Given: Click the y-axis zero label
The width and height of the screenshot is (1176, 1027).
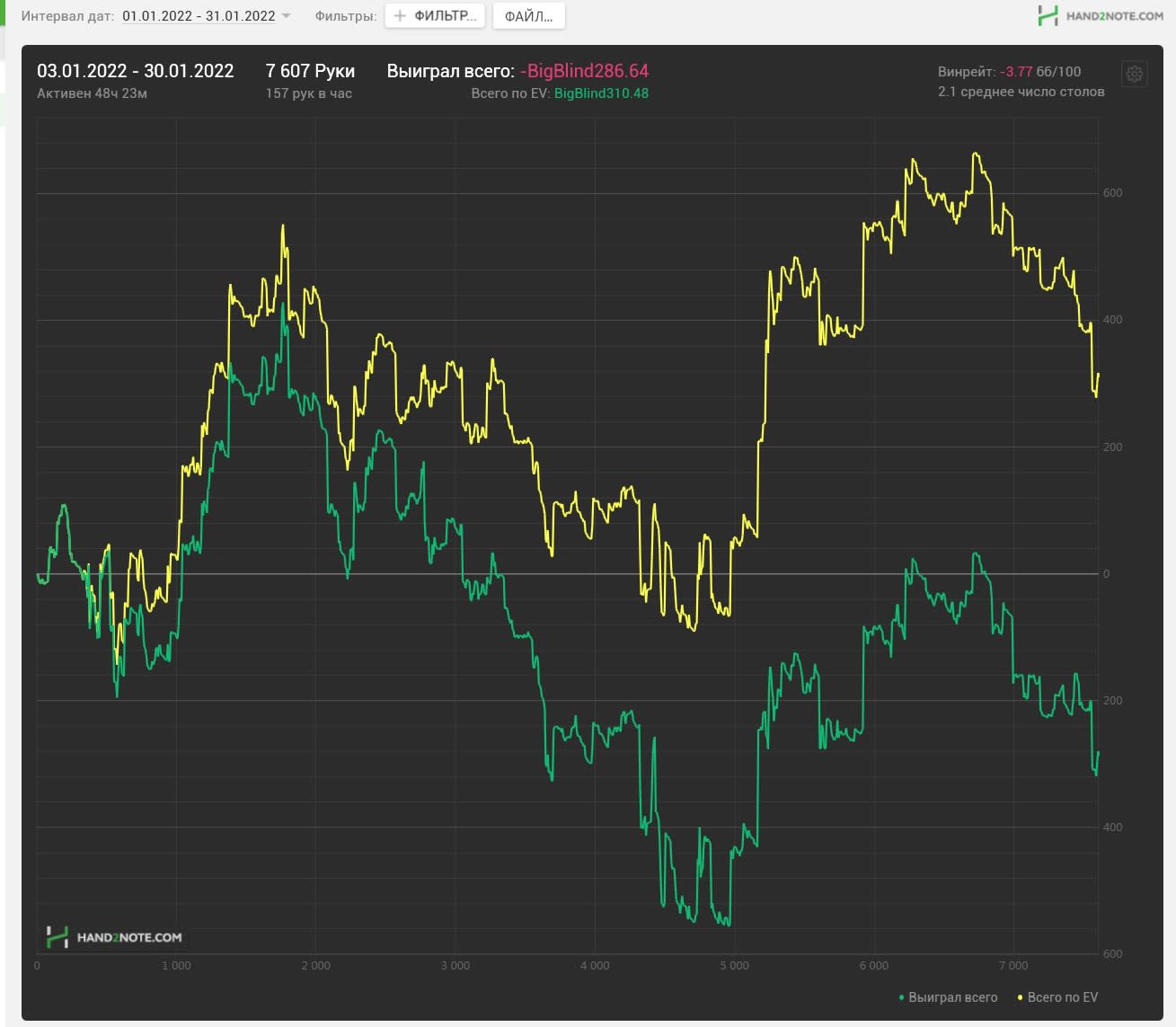Looking at the screenshot, I should [1106, 573].
